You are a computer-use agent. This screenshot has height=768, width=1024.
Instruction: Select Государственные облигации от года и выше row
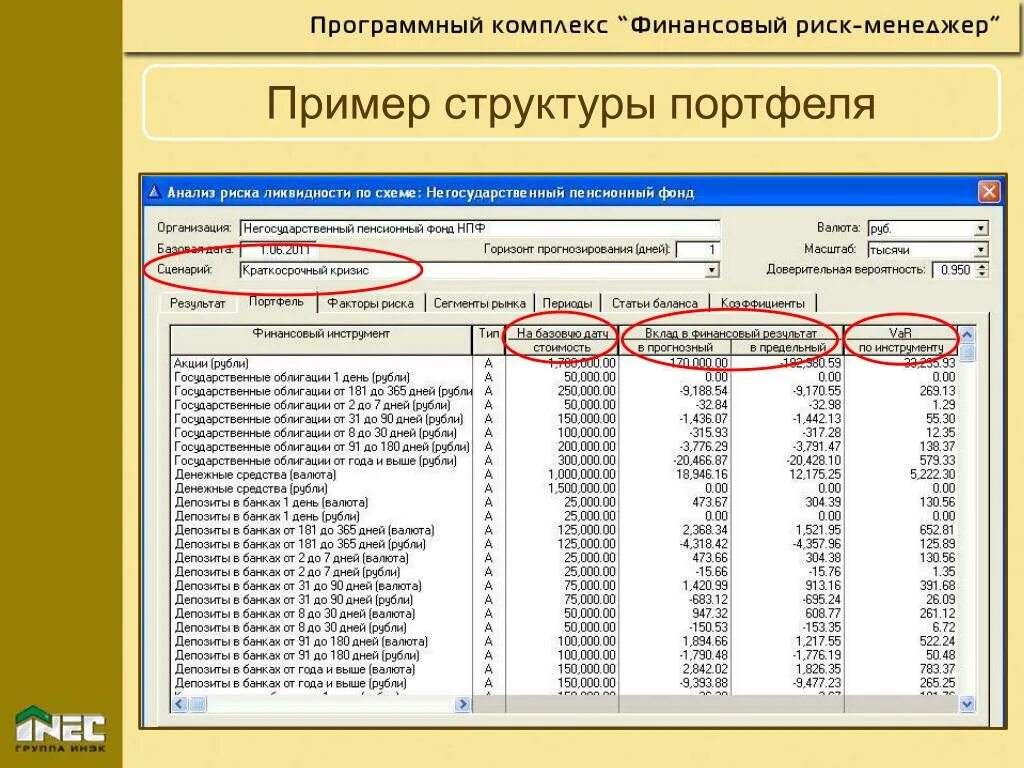click(x=565, y=460)
